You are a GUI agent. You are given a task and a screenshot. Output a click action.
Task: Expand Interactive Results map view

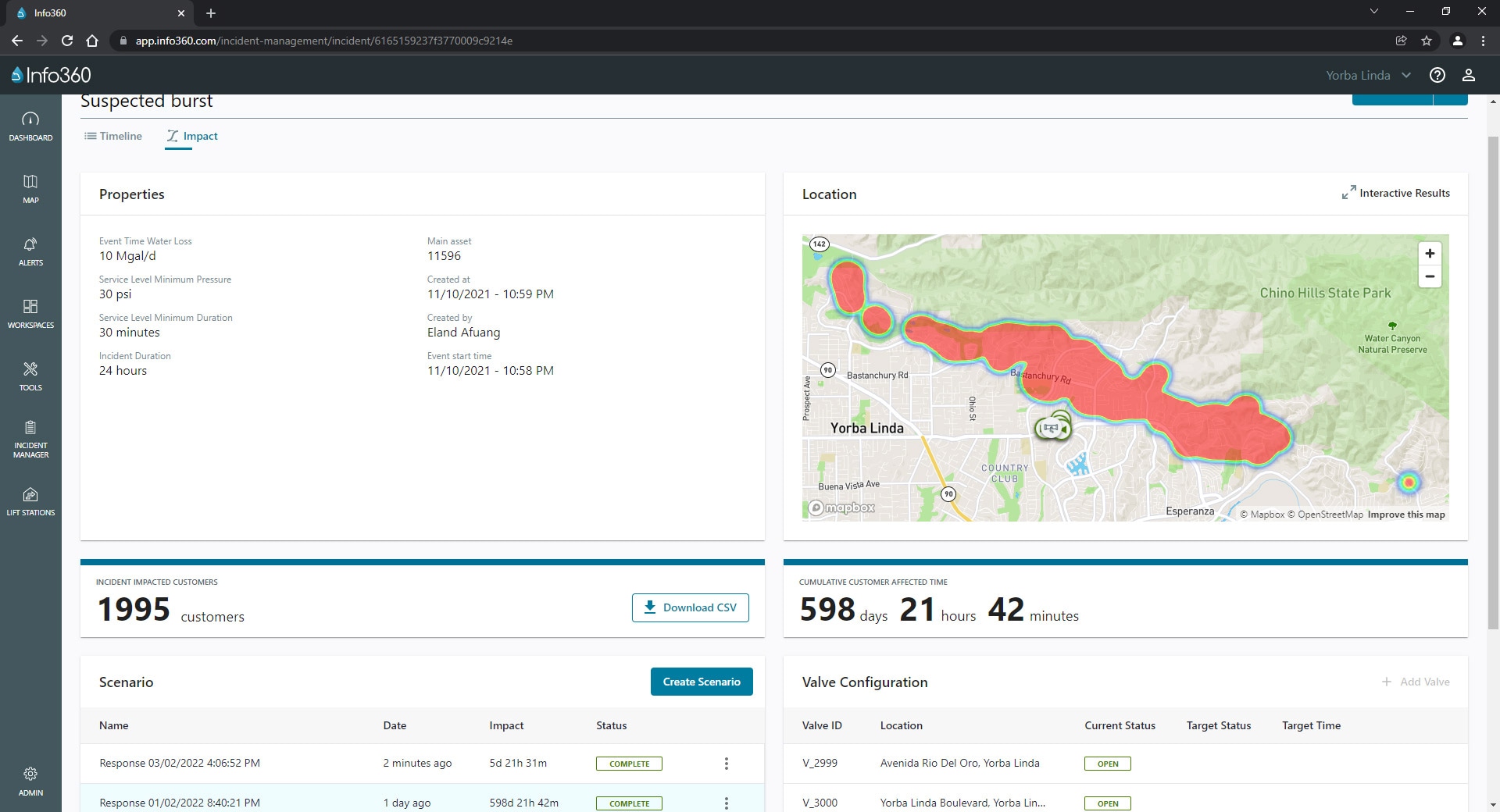(1395, 193)
